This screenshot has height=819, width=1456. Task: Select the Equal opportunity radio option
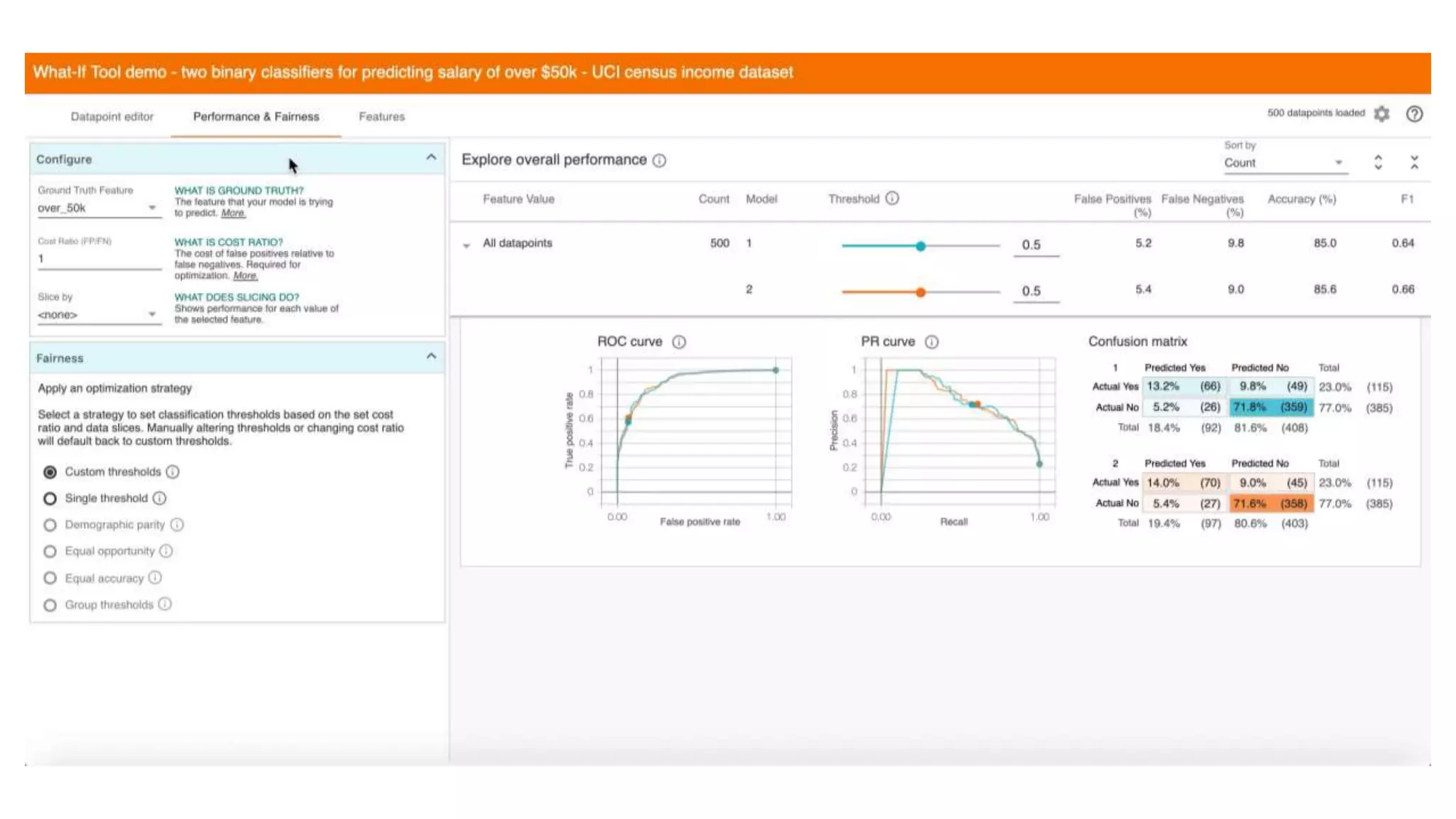(x=50, y=552)
